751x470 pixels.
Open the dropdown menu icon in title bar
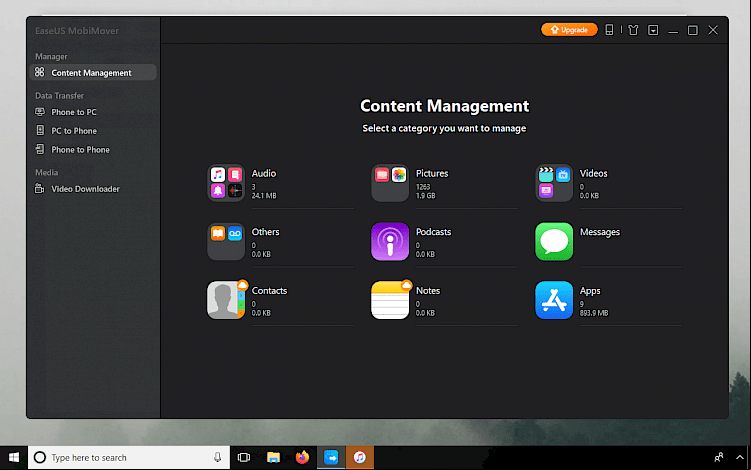point(653,30)
